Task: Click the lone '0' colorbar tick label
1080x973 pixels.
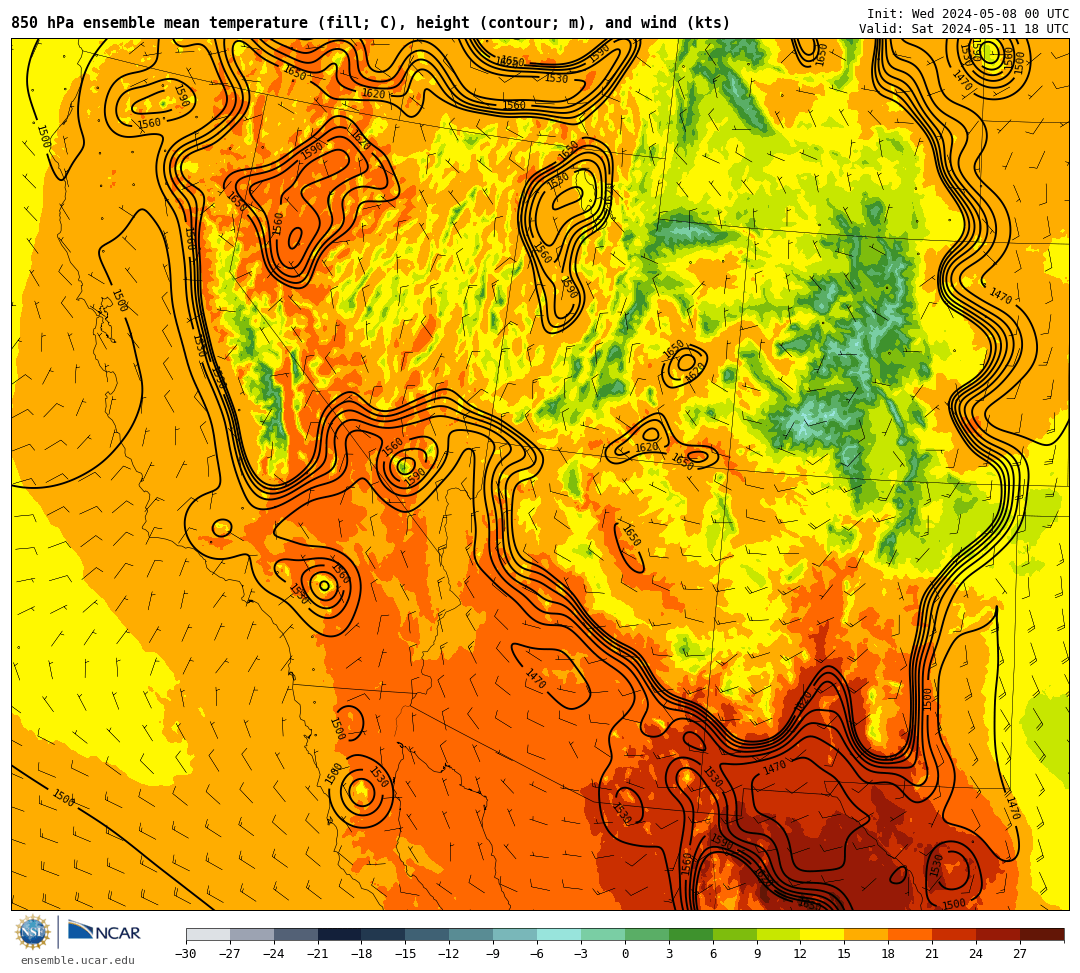Action: click(x=625, y=954)
